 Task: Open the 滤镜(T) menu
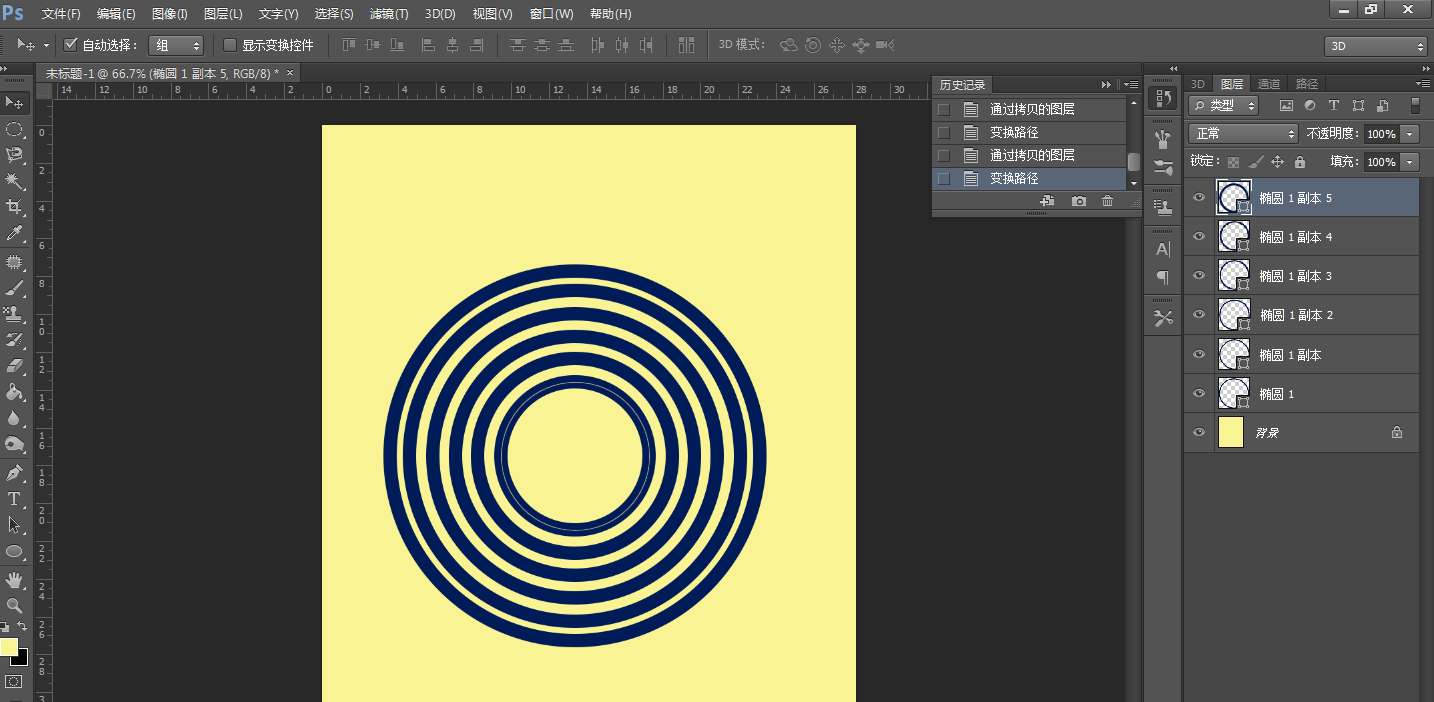389,14
